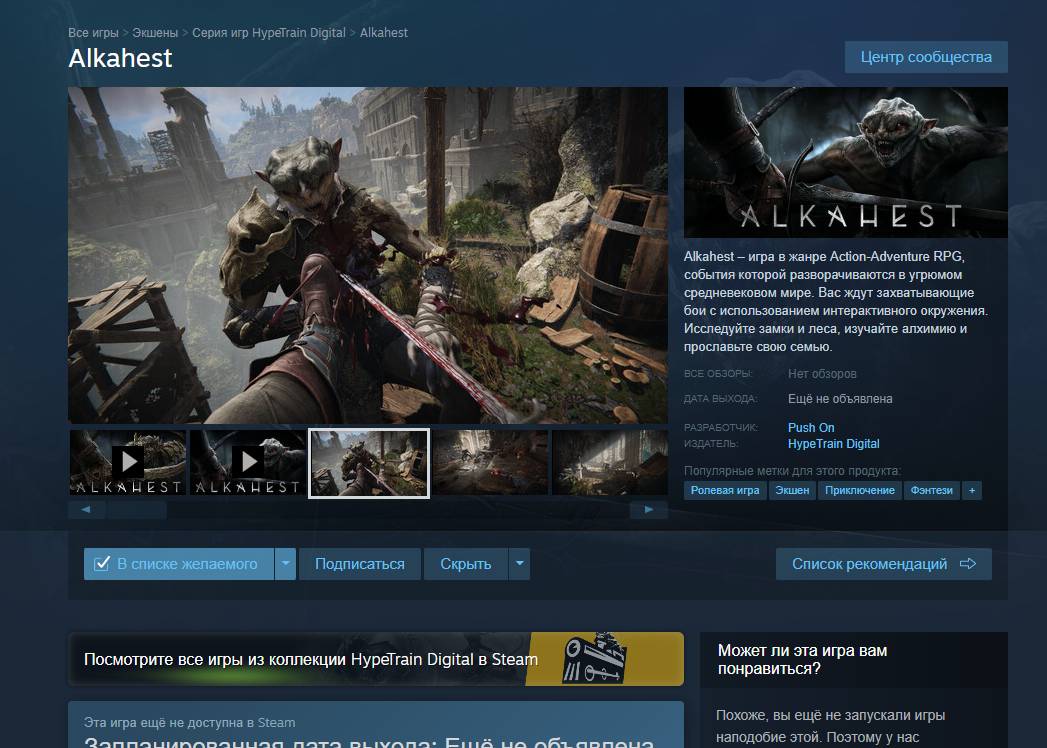
Task: Click the 'Эта игра ещё не доступна в Steam' text
Action: click(190, 723)
